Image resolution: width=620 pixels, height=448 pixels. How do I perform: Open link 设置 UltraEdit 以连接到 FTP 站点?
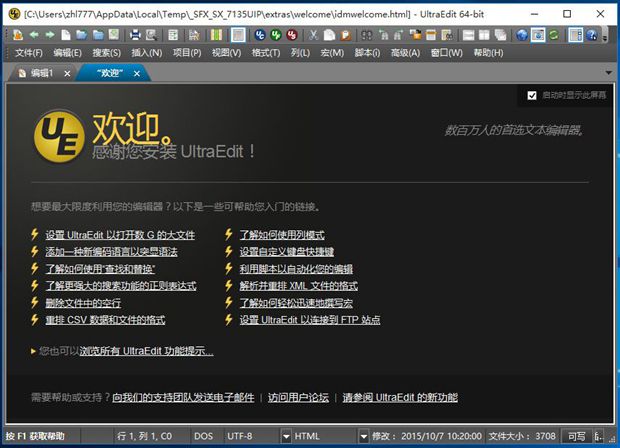click(x=310, y=320)
